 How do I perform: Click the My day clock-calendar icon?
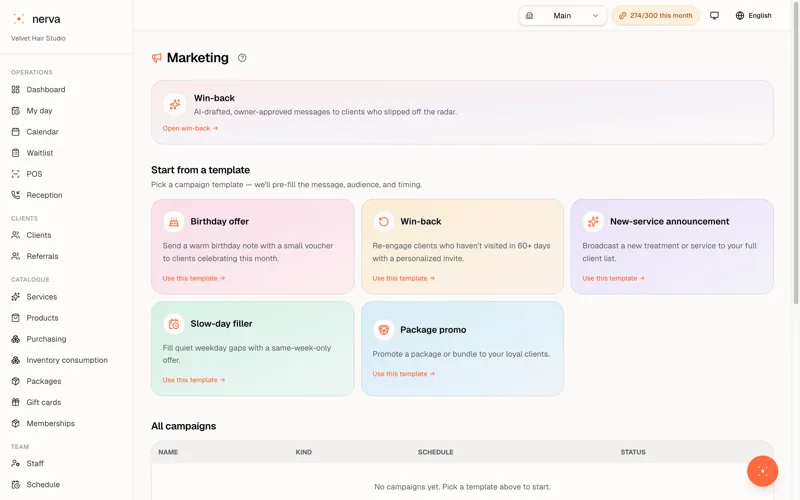[16, 111]
